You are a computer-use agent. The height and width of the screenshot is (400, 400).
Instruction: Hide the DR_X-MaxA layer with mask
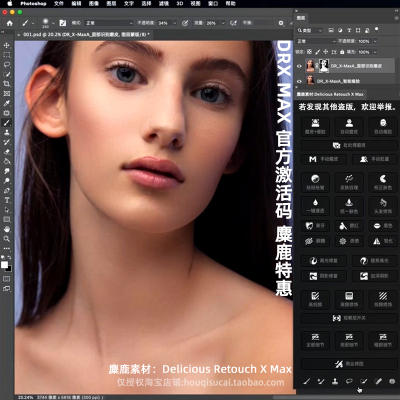[x=299, y=66]
